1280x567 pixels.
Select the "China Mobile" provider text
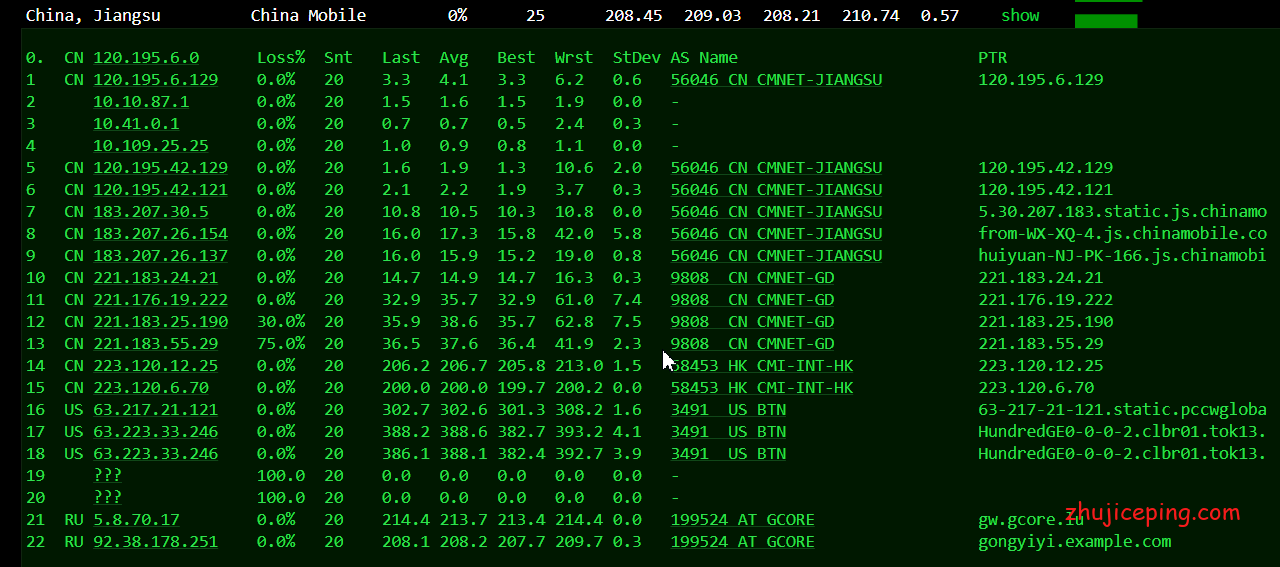pos(308,15)
